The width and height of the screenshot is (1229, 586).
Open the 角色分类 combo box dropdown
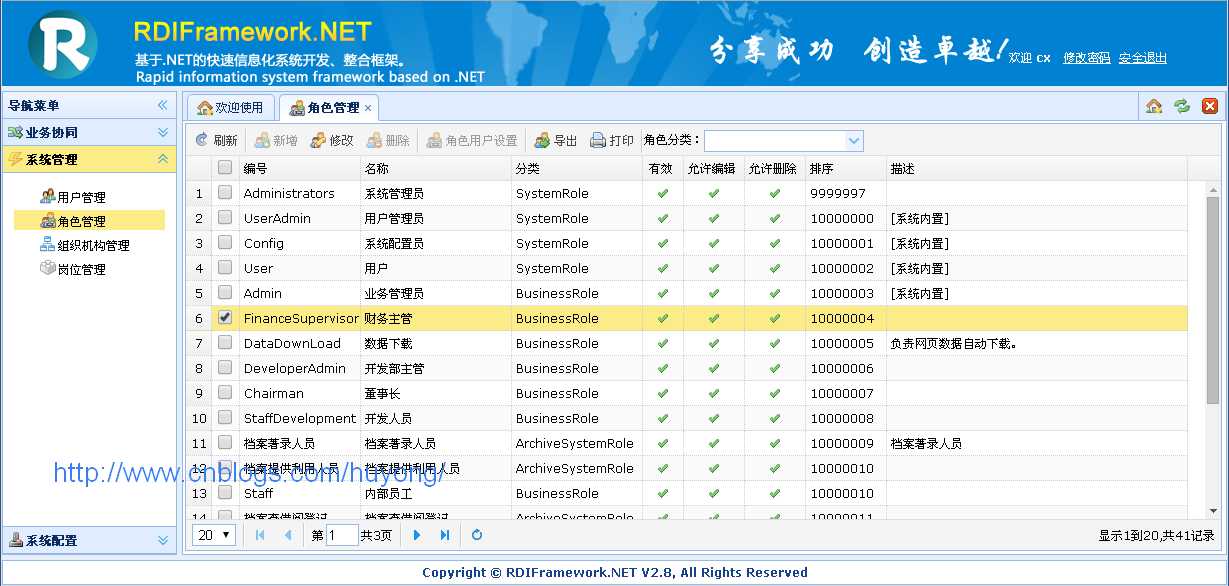click(x=854, y=141)
